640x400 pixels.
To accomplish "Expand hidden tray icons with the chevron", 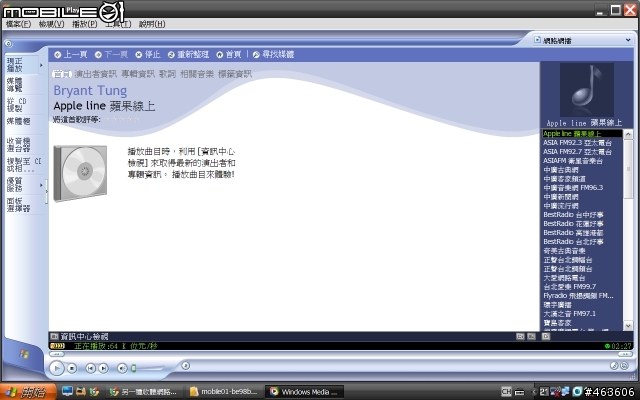I will 533,392.
